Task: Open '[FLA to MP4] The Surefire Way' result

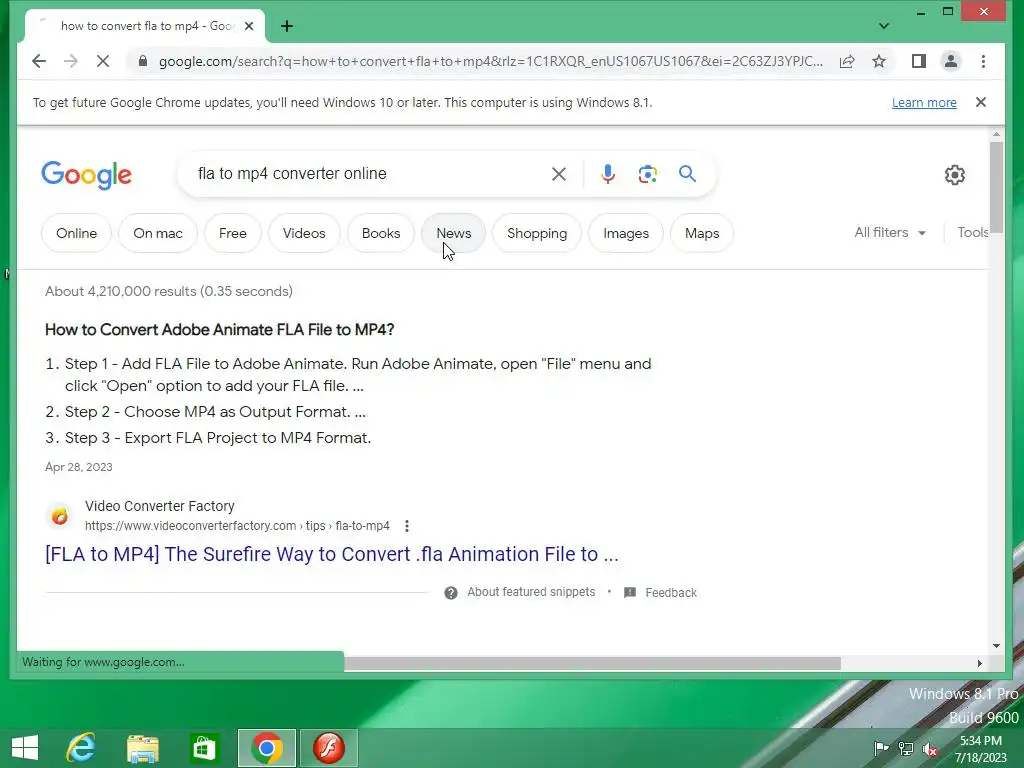Action: [332, 554]
